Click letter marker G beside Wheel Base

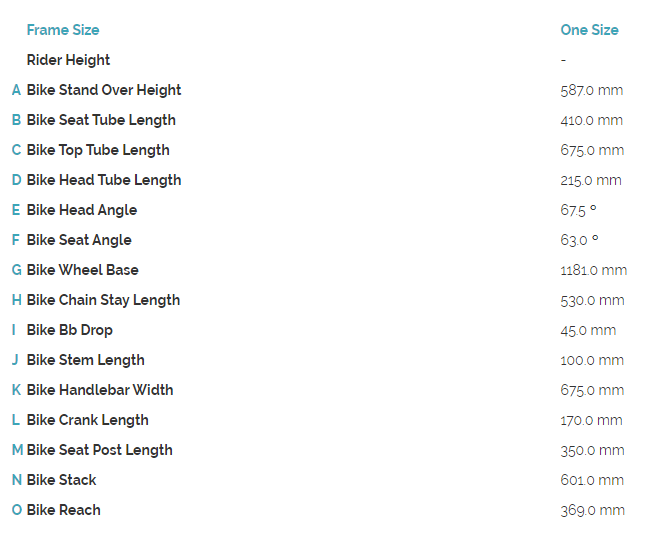click(x=17, y=270)
